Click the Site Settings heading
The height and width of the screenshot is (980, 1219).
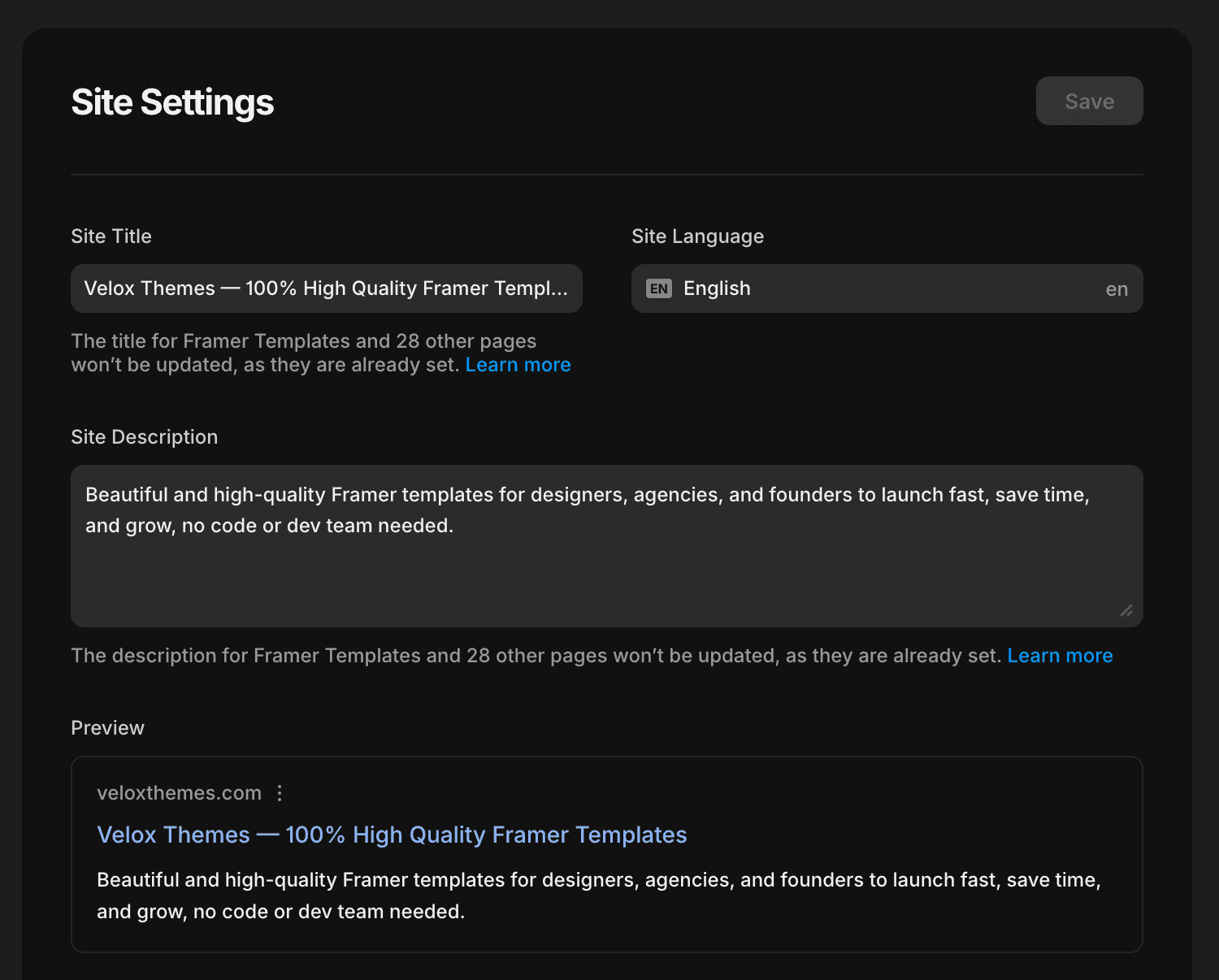[x=171, y=102]
